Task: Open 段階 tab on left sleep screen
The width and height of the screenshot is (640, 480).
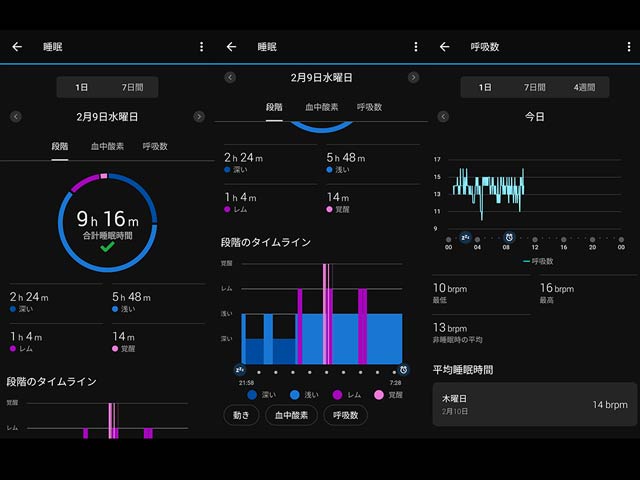Action: (x=60, y=147)
